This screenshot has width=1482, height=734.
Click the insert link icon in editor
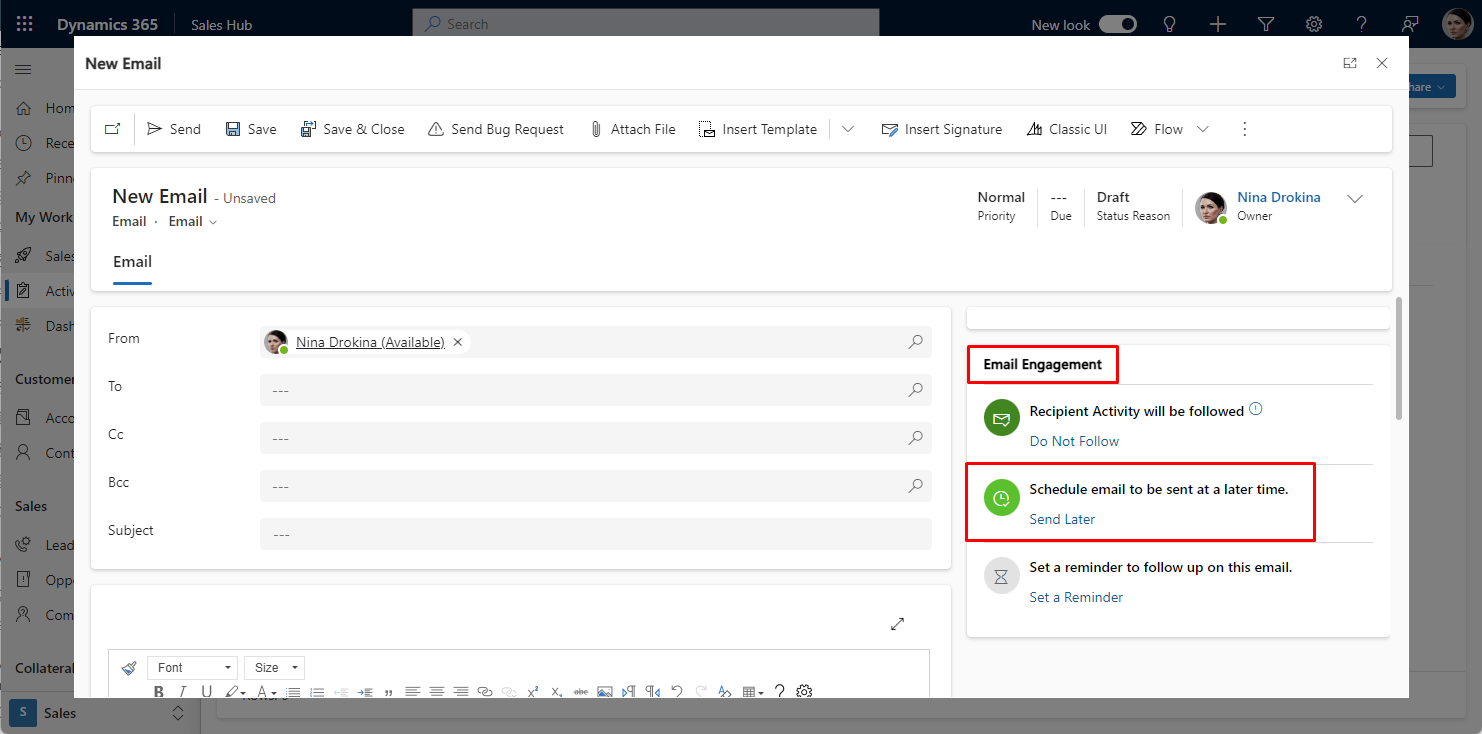pyautogui.click(x=485, y=692)
